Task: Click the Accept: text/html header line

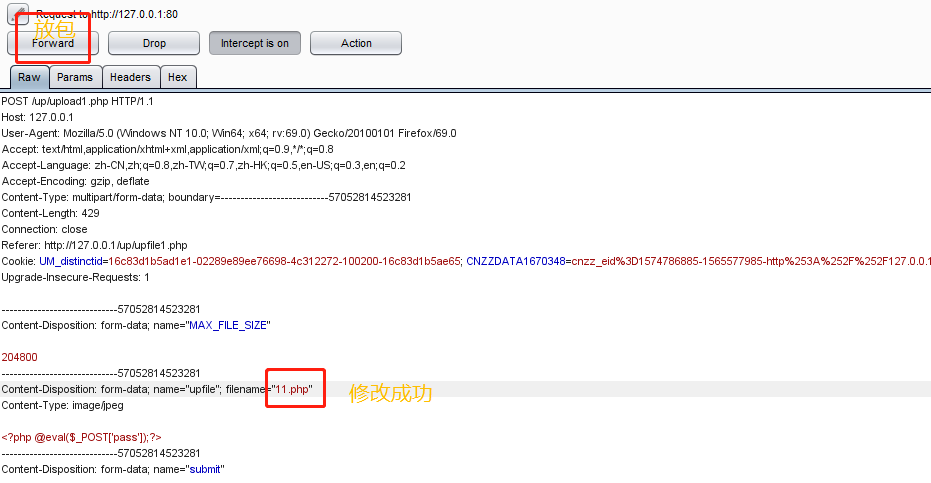Action: pyautogui.click(x=167, y=149)
